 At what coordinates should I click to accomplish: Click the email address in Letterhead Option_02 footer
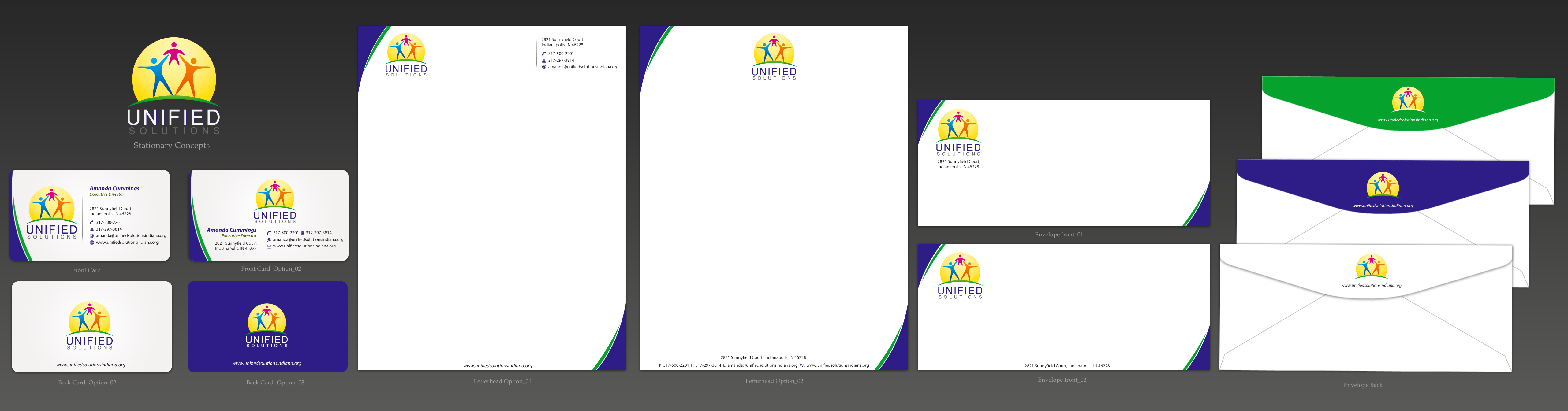coord(762,365)
